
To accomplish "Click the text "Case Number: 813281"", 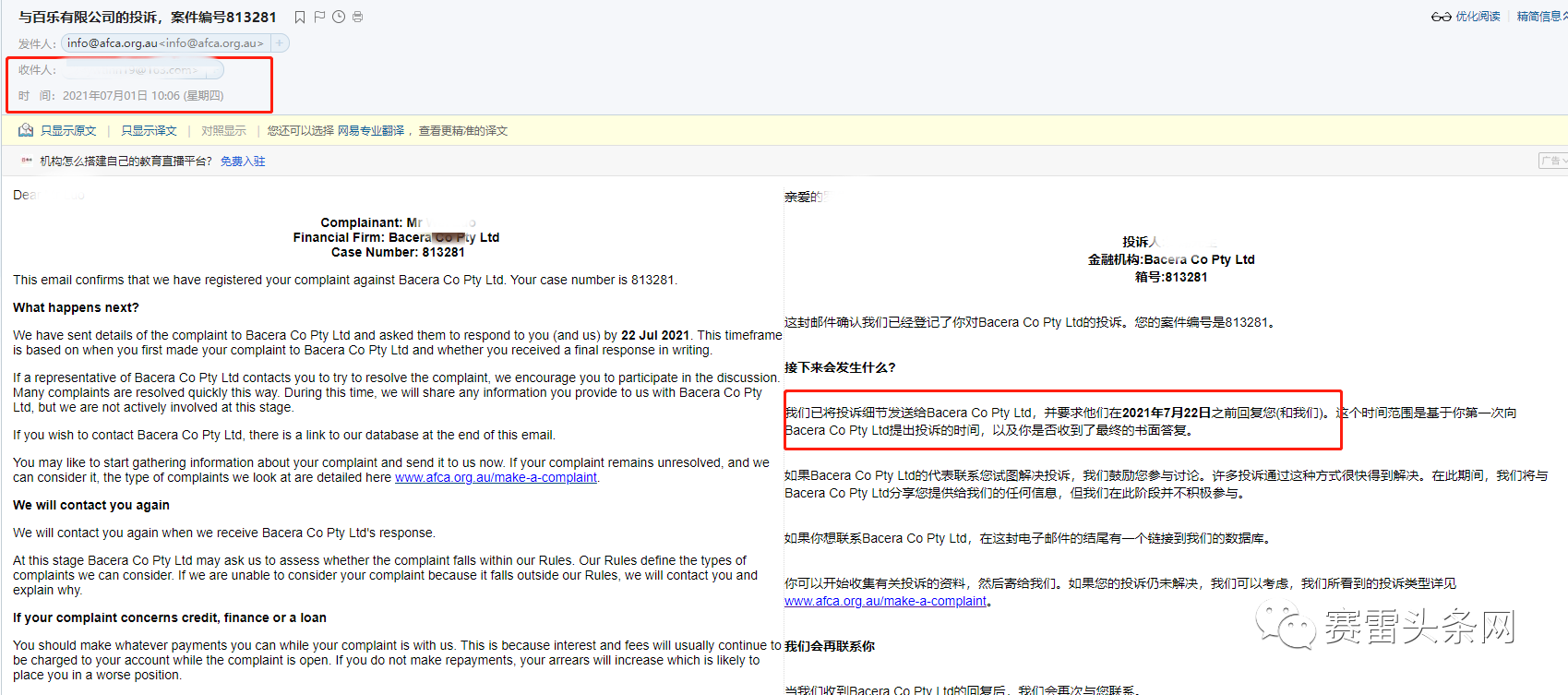I will point(398,252).
